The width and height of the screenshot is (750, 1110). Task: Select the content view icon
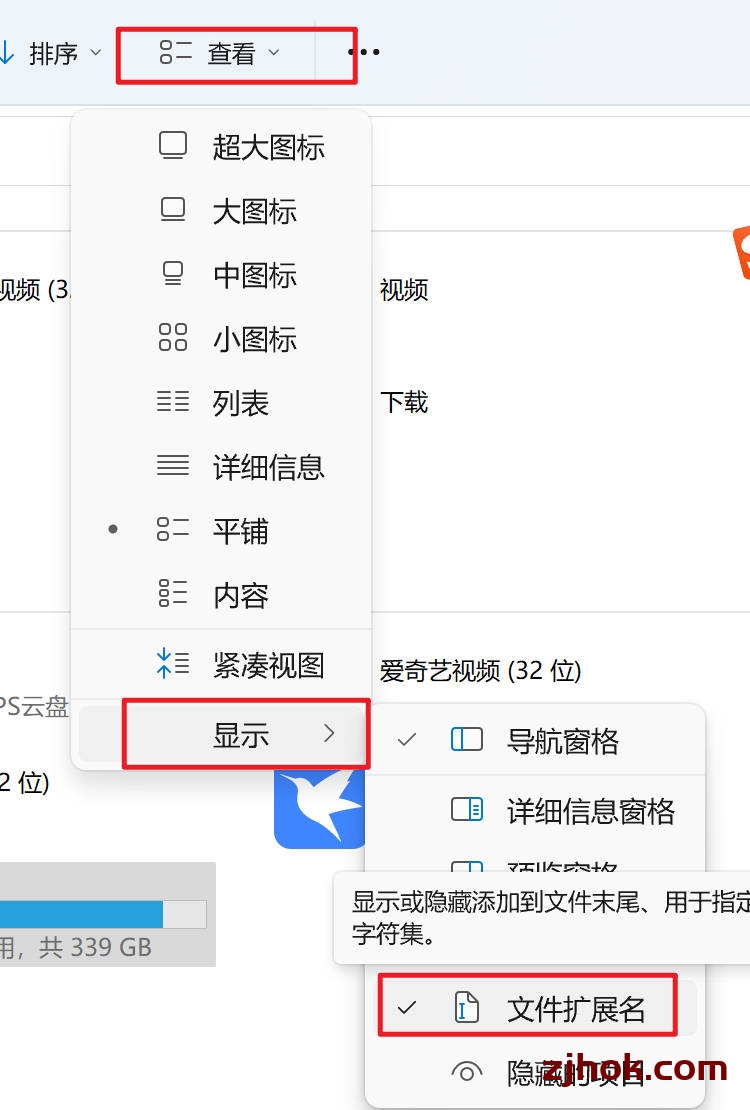tap(173, 593)
